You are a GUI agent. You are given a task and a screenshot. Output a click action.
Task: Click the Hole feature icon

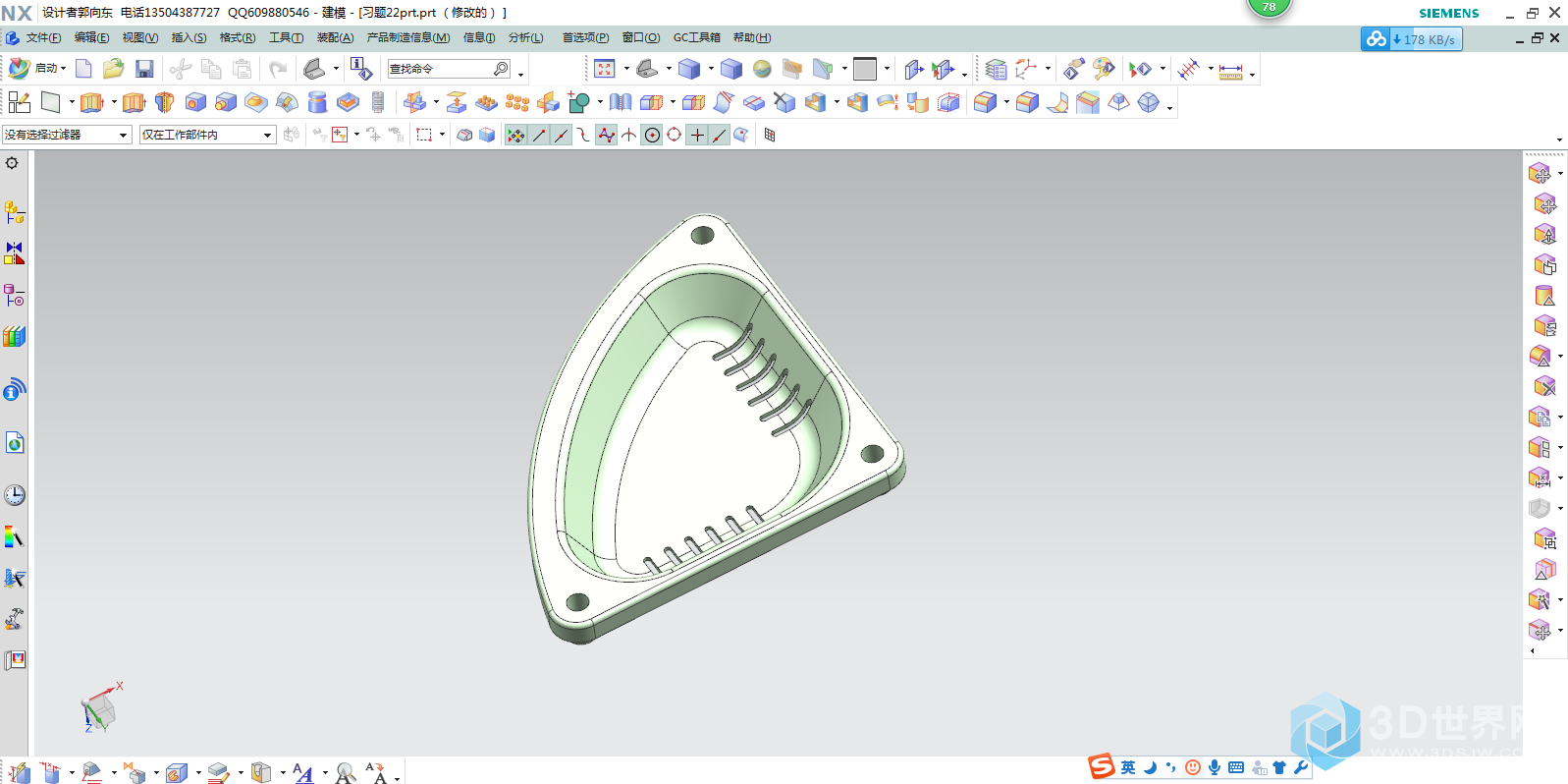195,102
